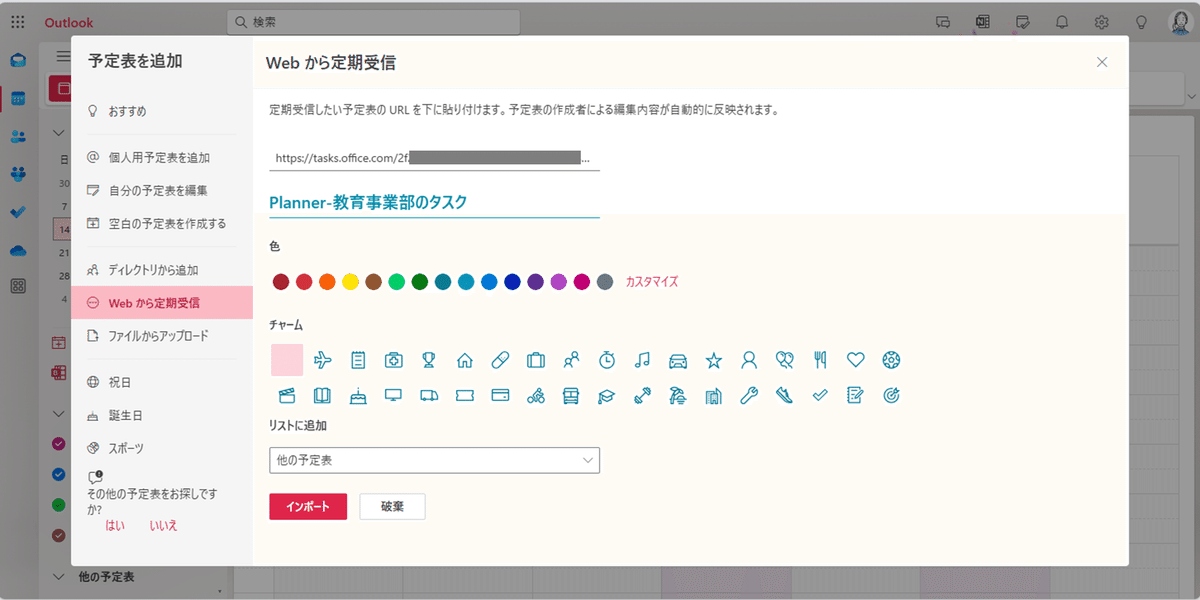Select 空白の予定表を作成する

(x=162, y=223)
